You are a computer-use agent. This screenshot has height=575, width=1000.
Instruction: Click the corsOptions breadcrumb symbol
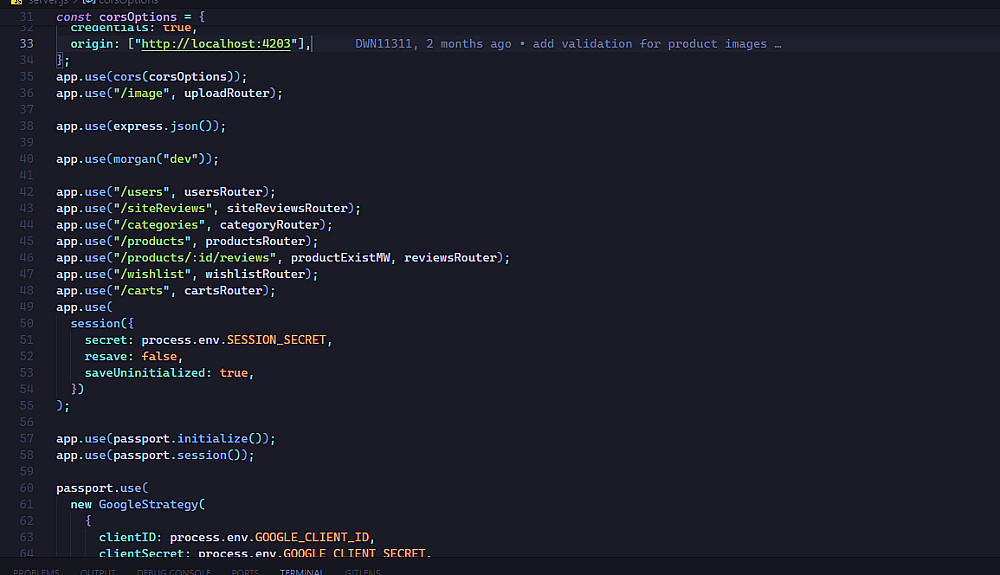tap(129, 2)
